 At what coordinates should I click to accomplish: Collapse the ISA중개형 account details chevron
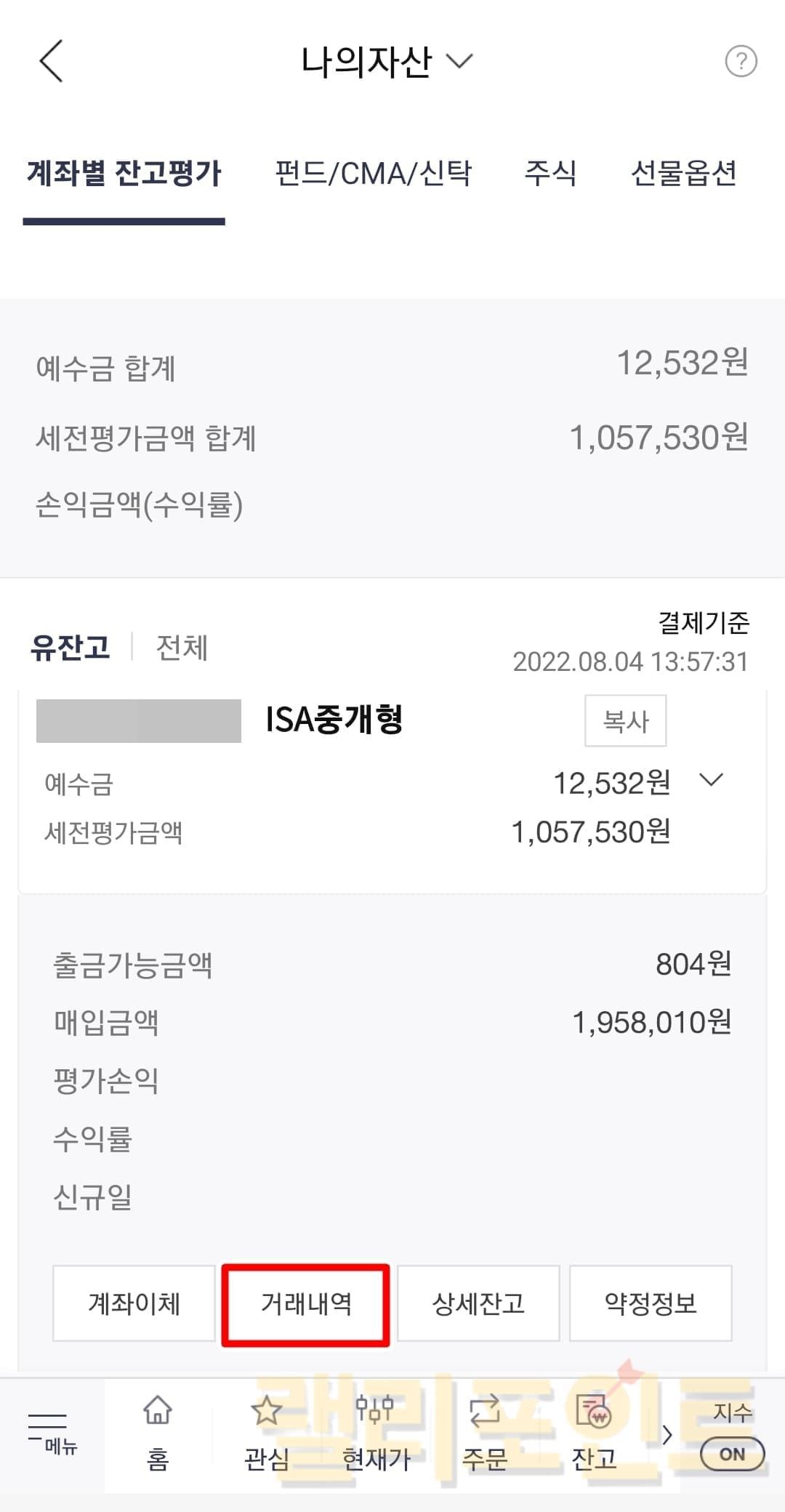tap(711, 781)
